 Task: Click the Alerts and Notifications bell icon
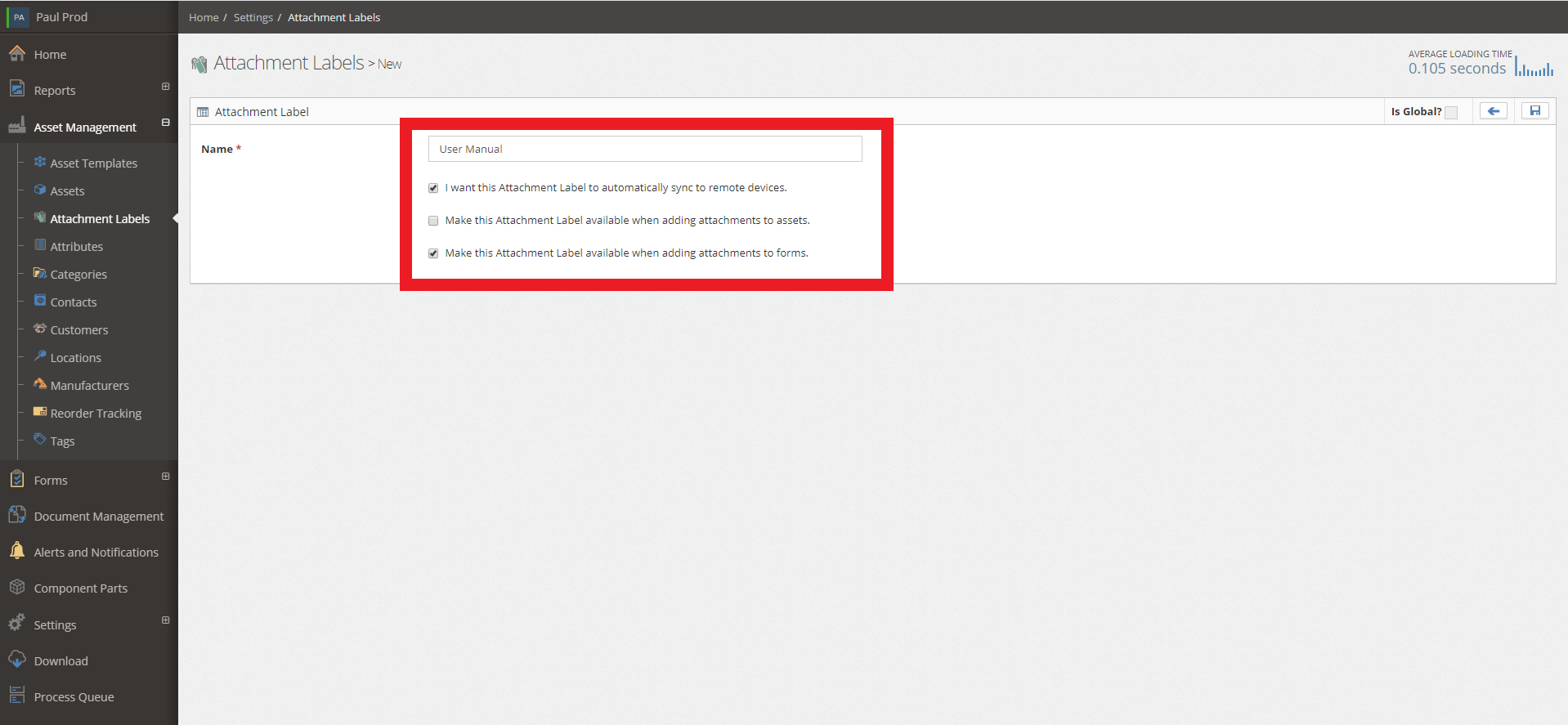pos(17,551)
